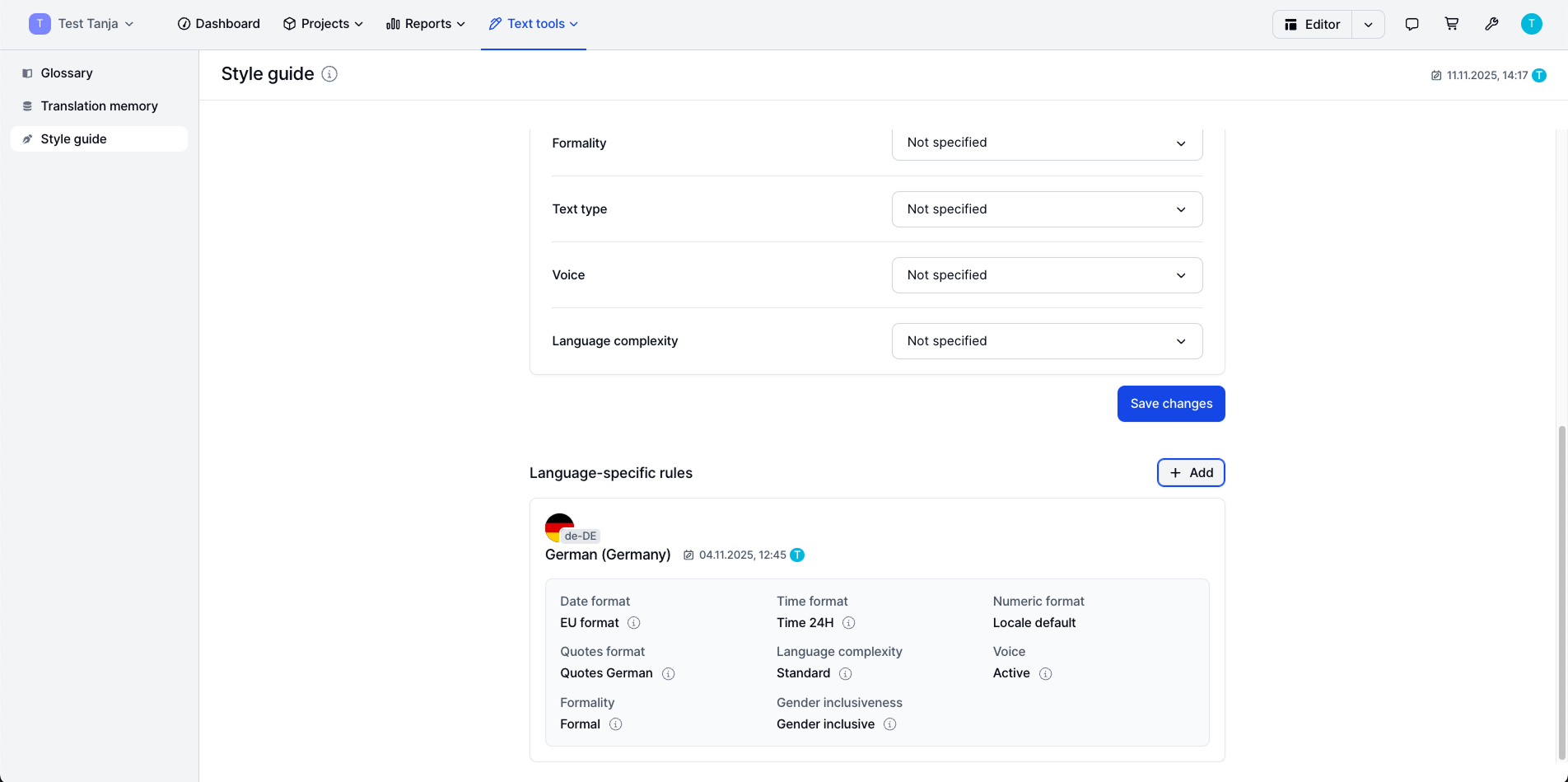The height and width of the screenshot is (782, 1568).
Task: Open the Voice dropdown
Action: click(x=1047, y=275)
